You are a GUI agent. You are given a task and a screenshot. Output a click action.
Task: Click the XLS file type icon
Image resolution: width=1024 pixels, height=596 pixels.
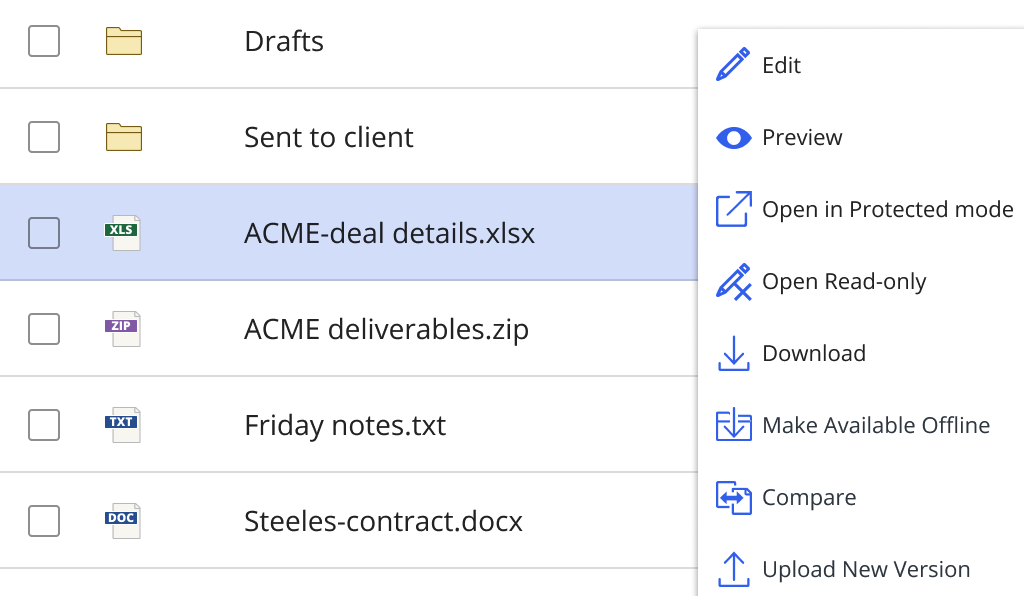[x=123, y=233]
